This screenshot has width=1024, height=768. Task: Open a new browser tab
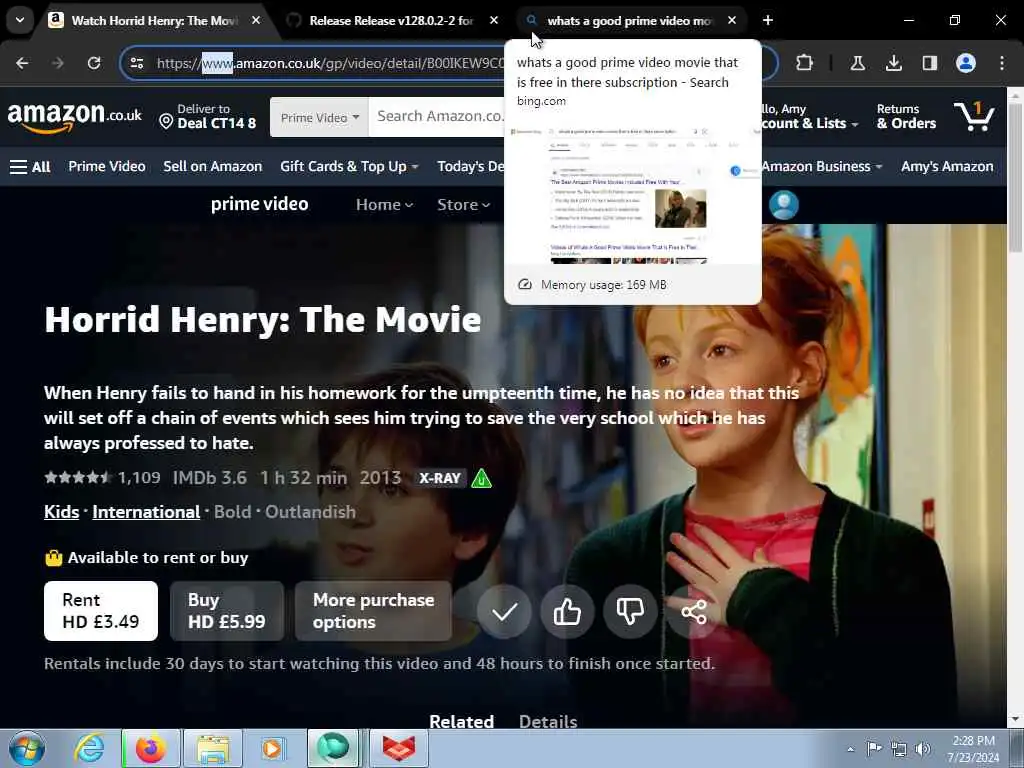[768, 20]
